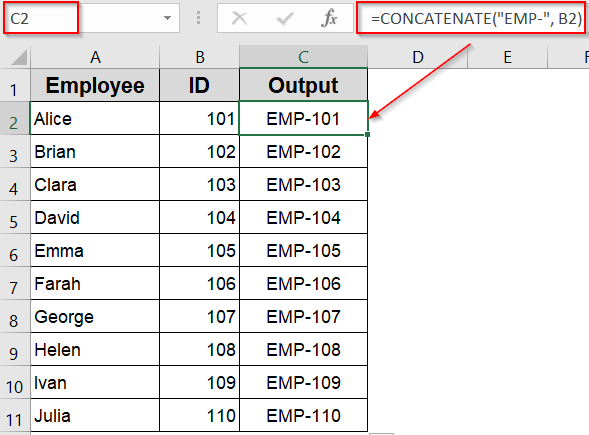Screen dimensions: 589x435
Task: Click the Enter checkmark icon in formula bar
Action: pos(285,18)
